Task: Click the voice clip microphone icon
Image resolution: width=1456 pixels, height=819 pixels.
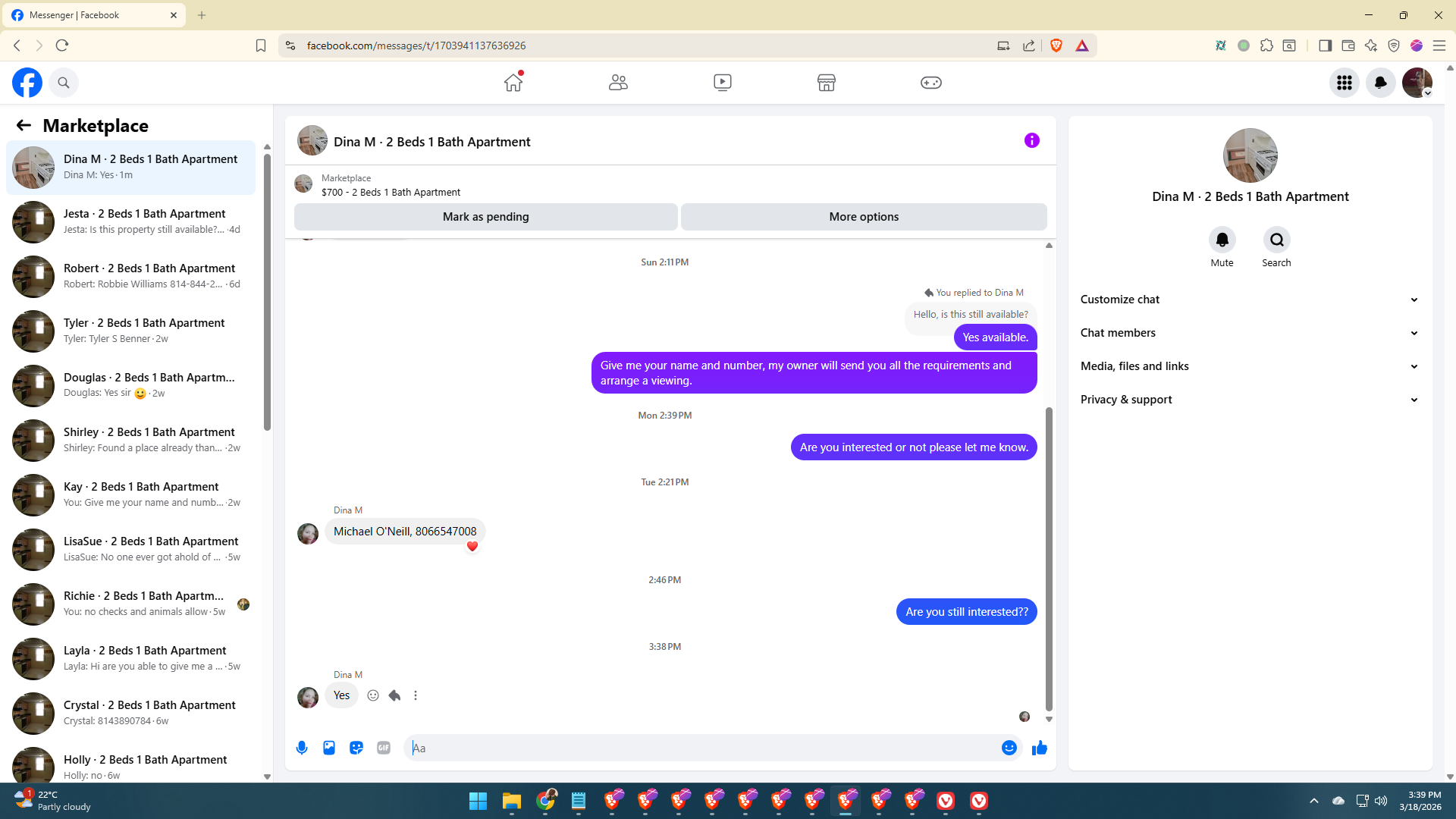Action: click(x=302, y=748)
